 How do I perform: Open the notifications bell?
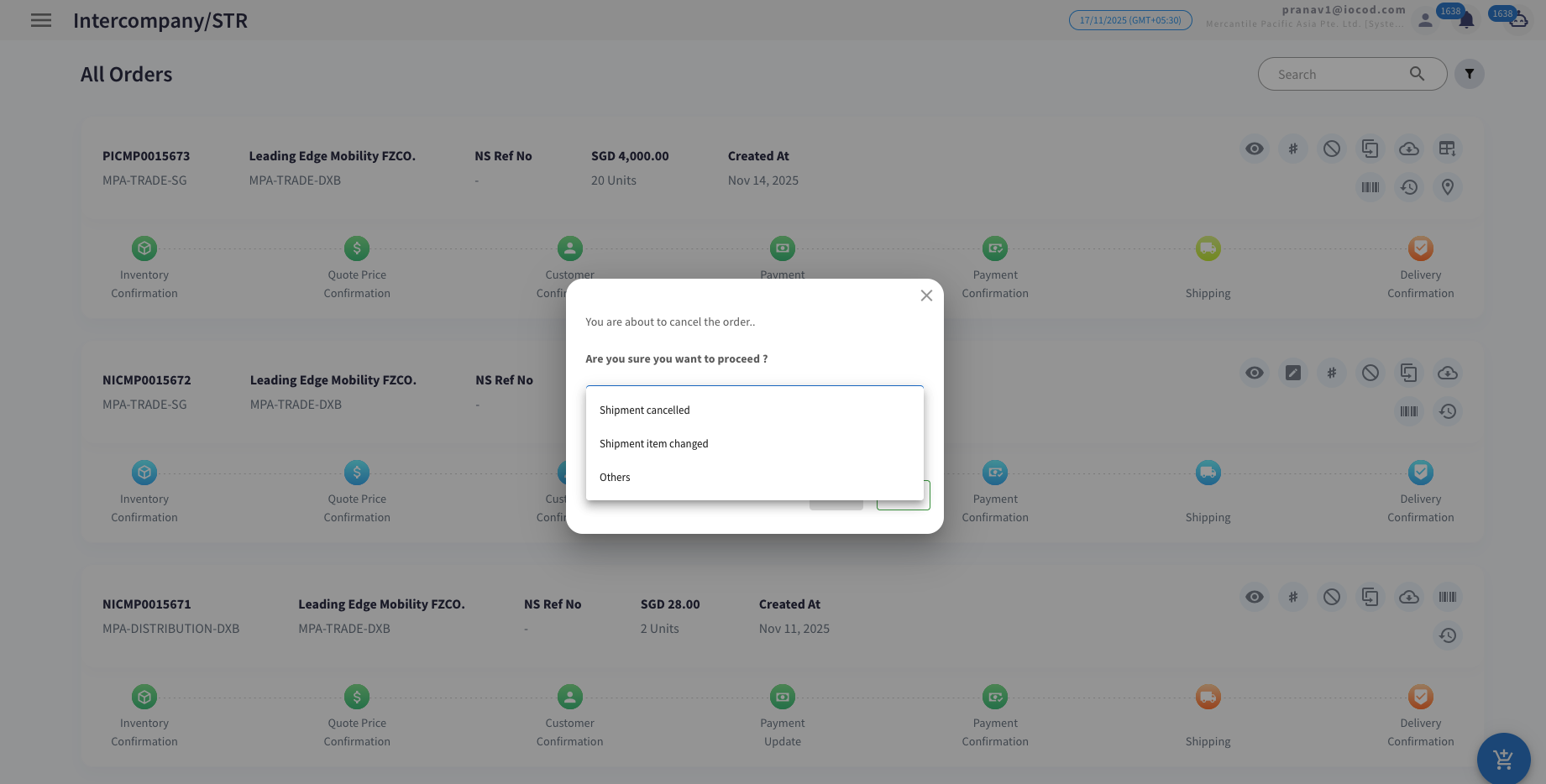(1466, 20)
